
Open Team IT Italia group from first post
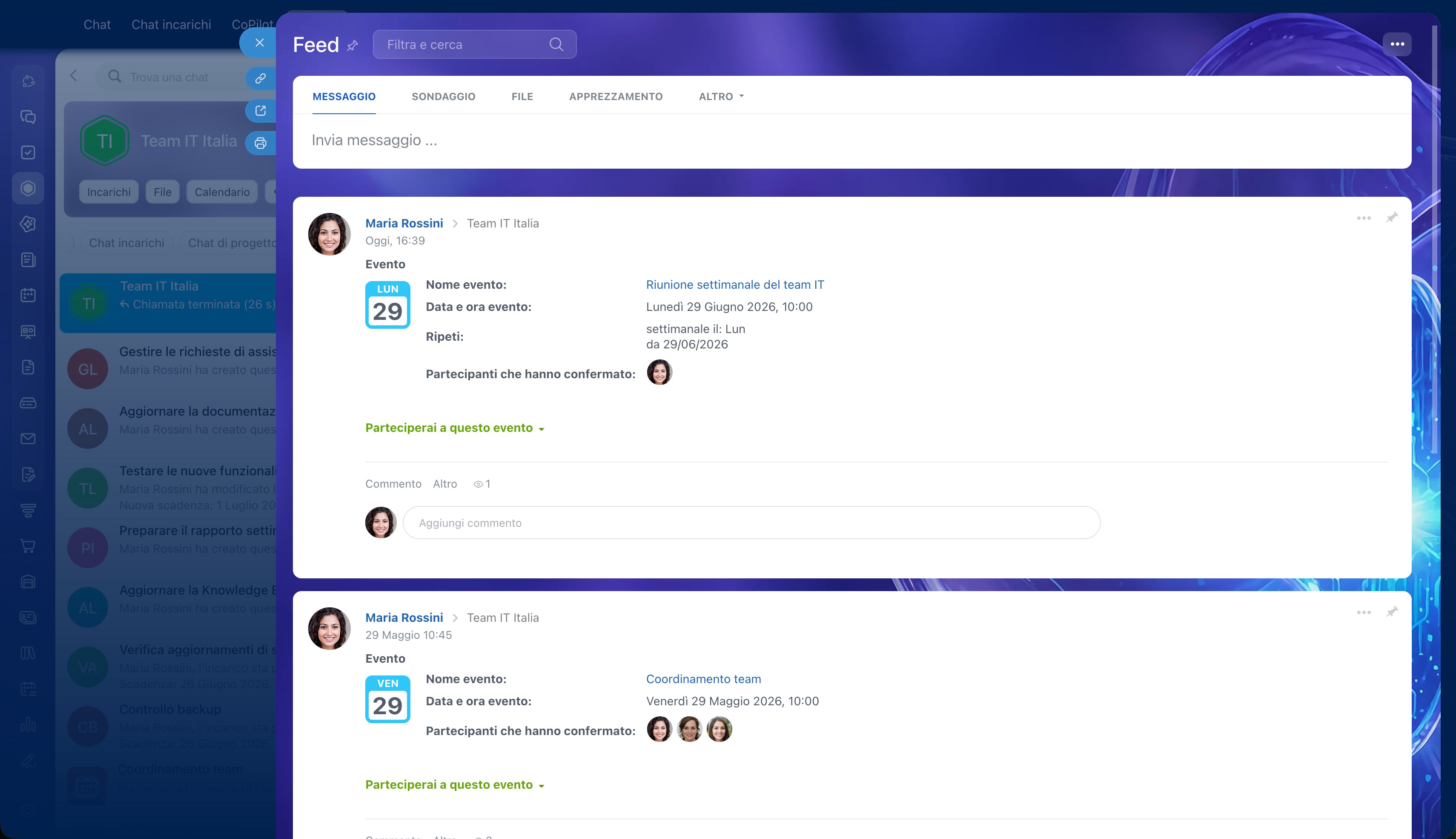[503, 223]
